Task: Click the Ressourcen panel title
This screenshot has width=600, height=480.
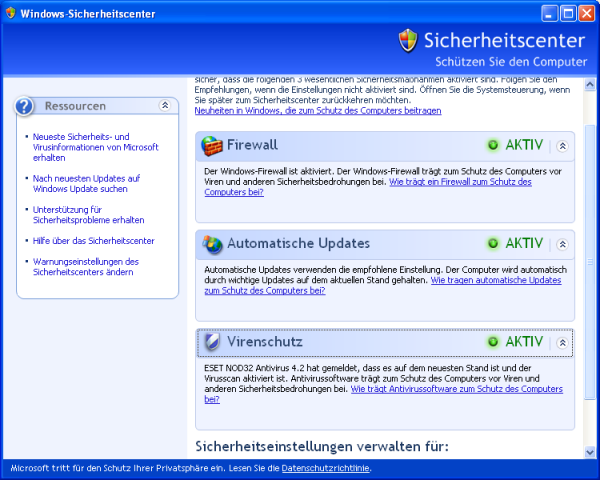Action: click(x=75, y=106)
